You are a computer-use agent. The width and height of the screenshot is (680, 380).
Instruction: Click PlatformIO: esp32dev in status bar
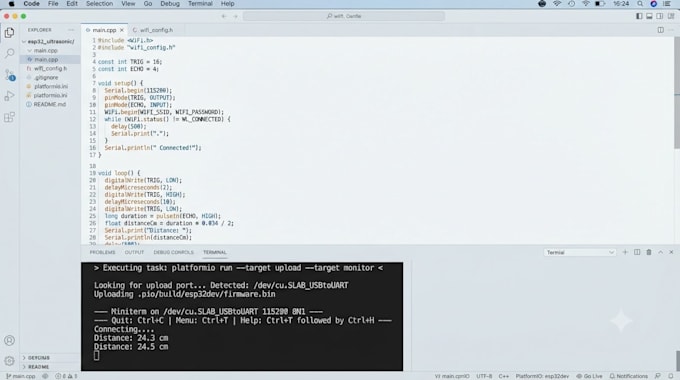pos(542,376)
